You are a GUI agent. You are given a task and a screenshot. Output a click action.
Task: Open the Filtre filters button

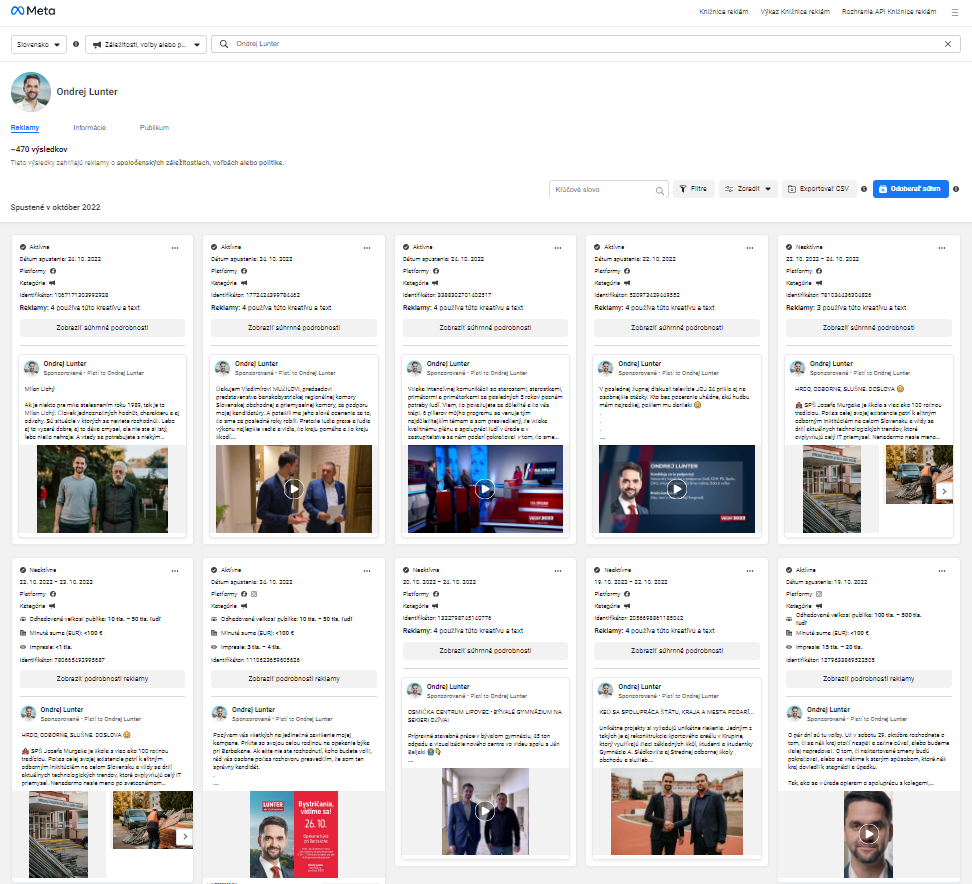(693, 189)
